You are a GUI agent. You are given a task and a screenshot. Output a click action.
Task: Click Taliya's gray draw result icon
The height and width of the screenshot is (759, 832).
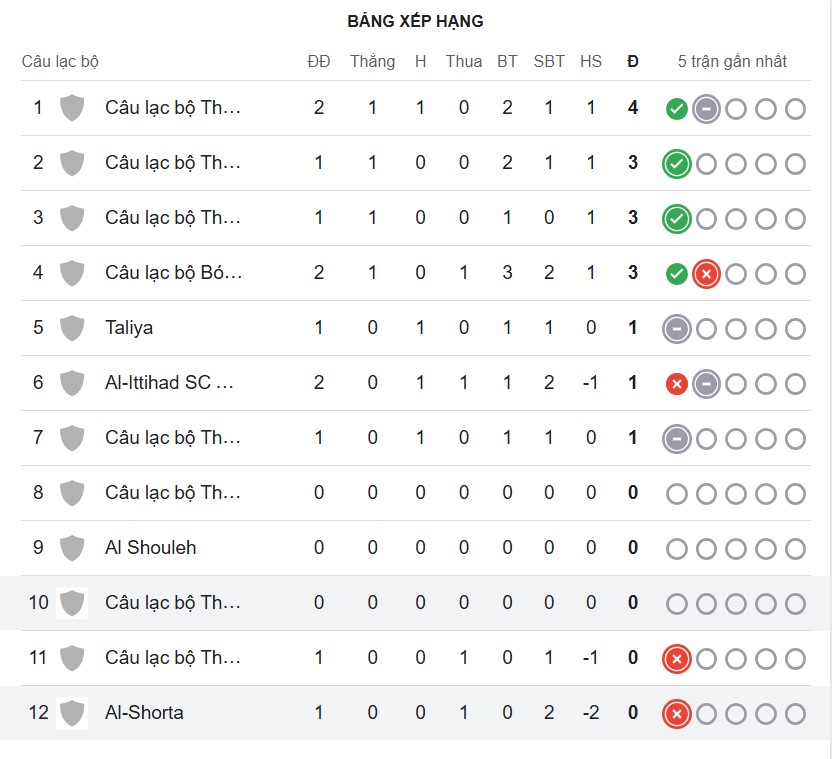(x=677, y=328)
